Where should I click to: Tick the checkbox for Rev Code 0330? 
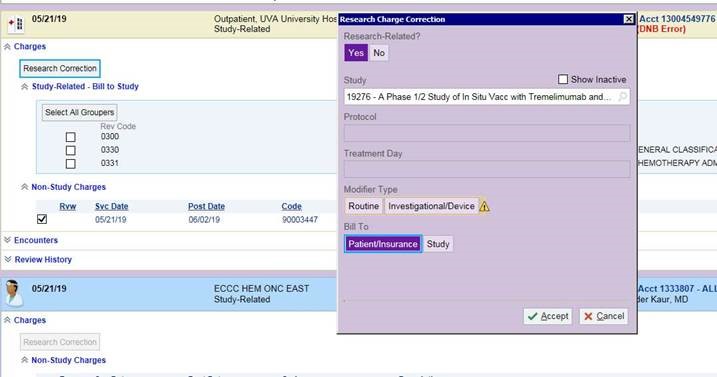pyautogui.click(x=70, y=150)
